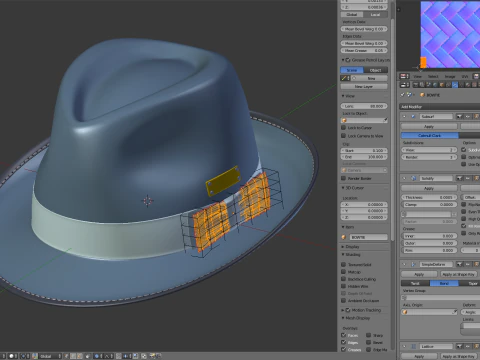Click eyedropper in Axis Origin field
Screen dimensions: 480x360
[454, 312]
